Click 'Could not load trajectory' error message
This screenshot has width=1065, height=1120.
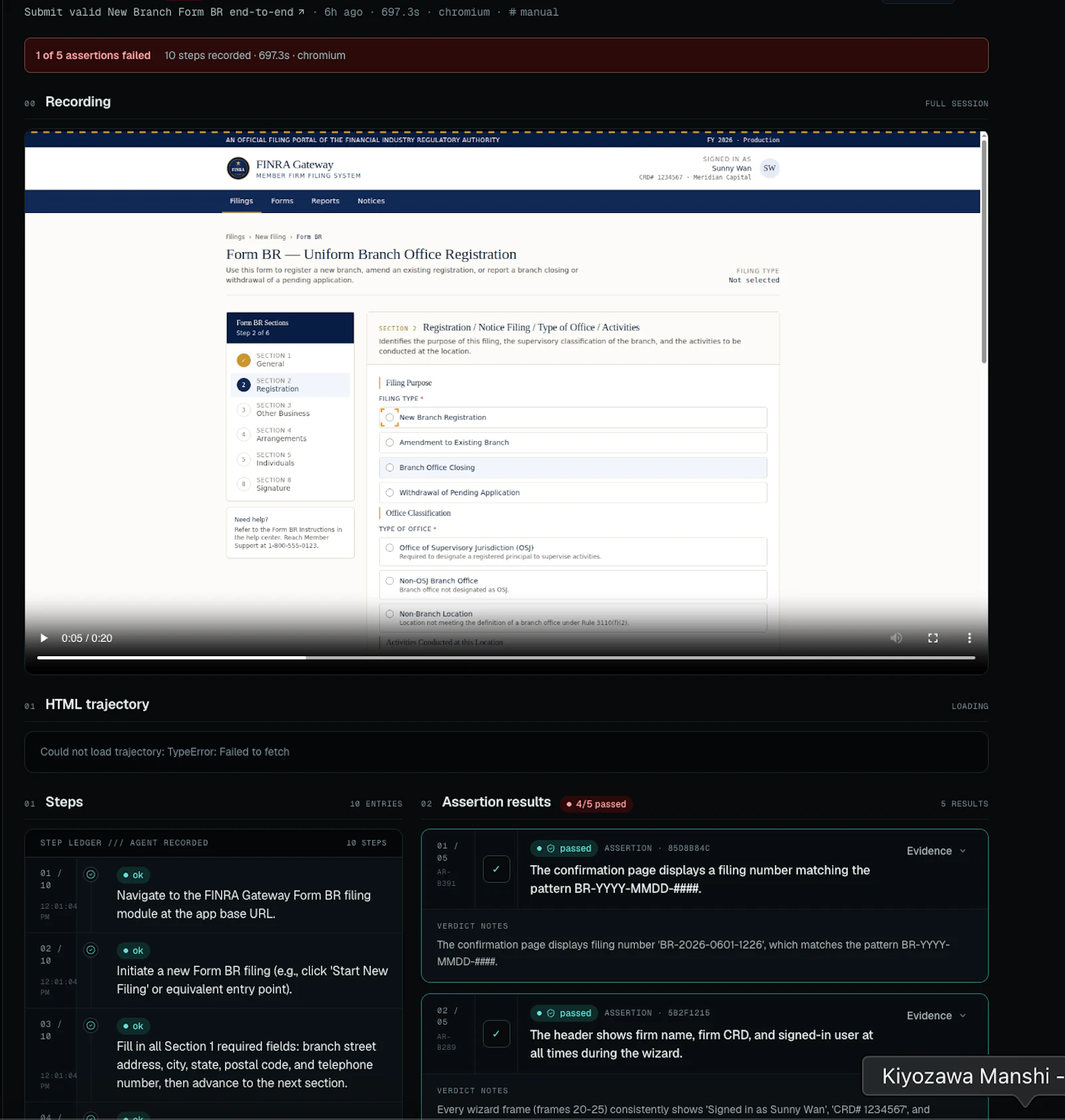click(x=164, y=752)
